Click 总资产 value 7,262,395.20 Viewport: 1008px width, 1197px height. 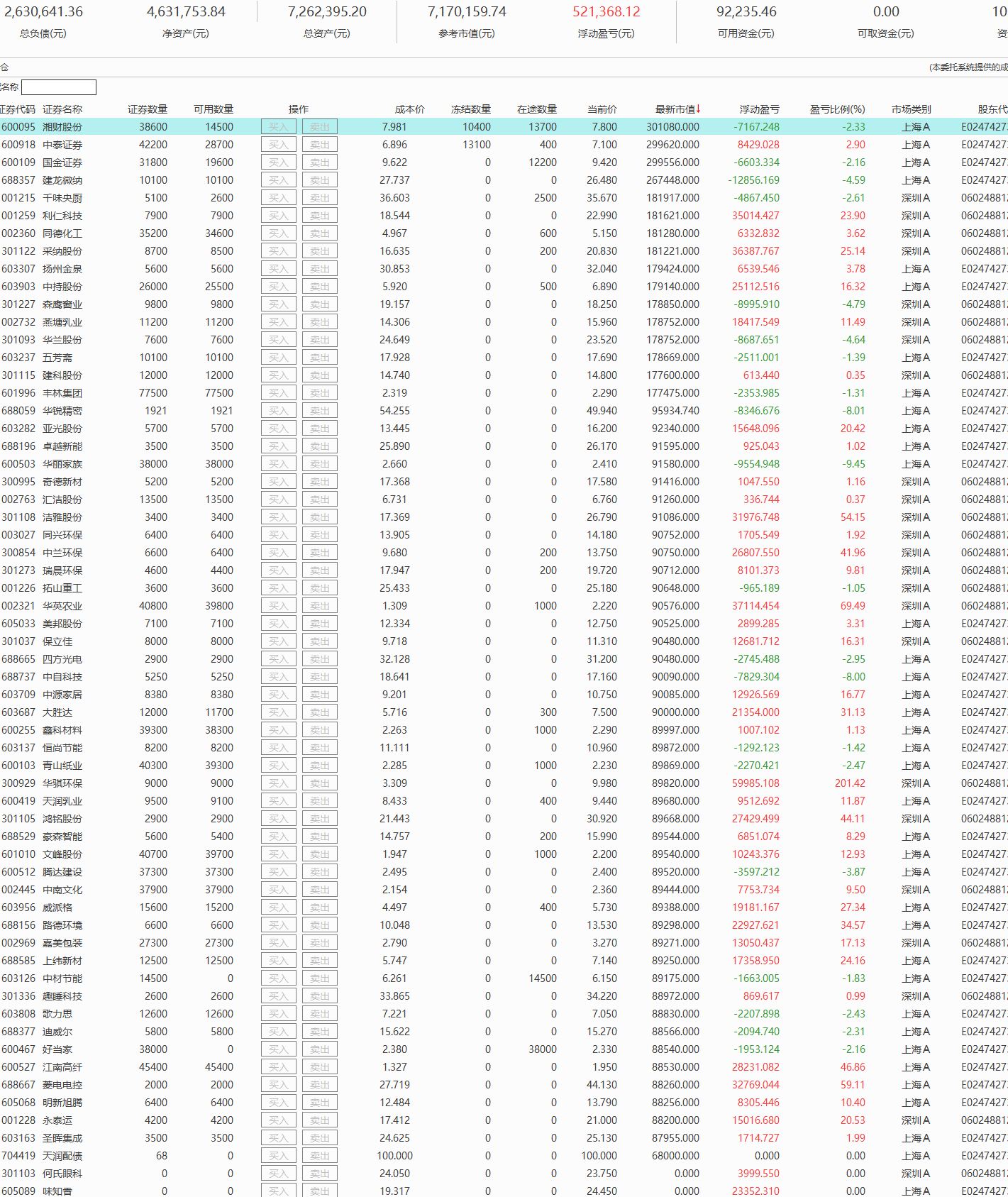click(x=327, y=12)
